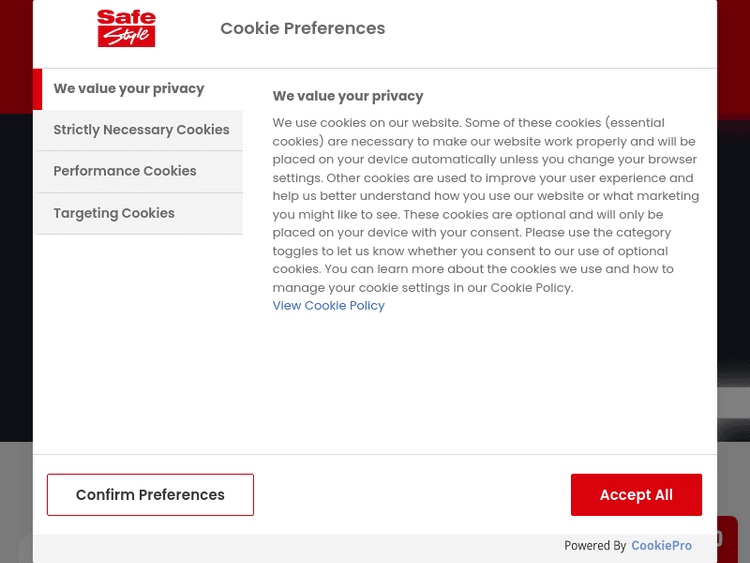
Task: Click empty space below Targeting Cookies tab
Action: (x=138, y=340)
